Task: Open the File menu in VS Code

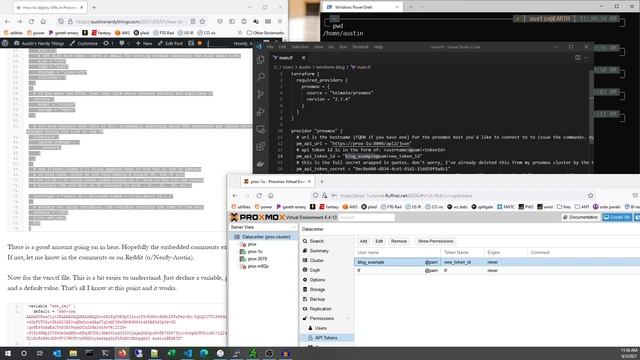Action: tap(270, 47)
